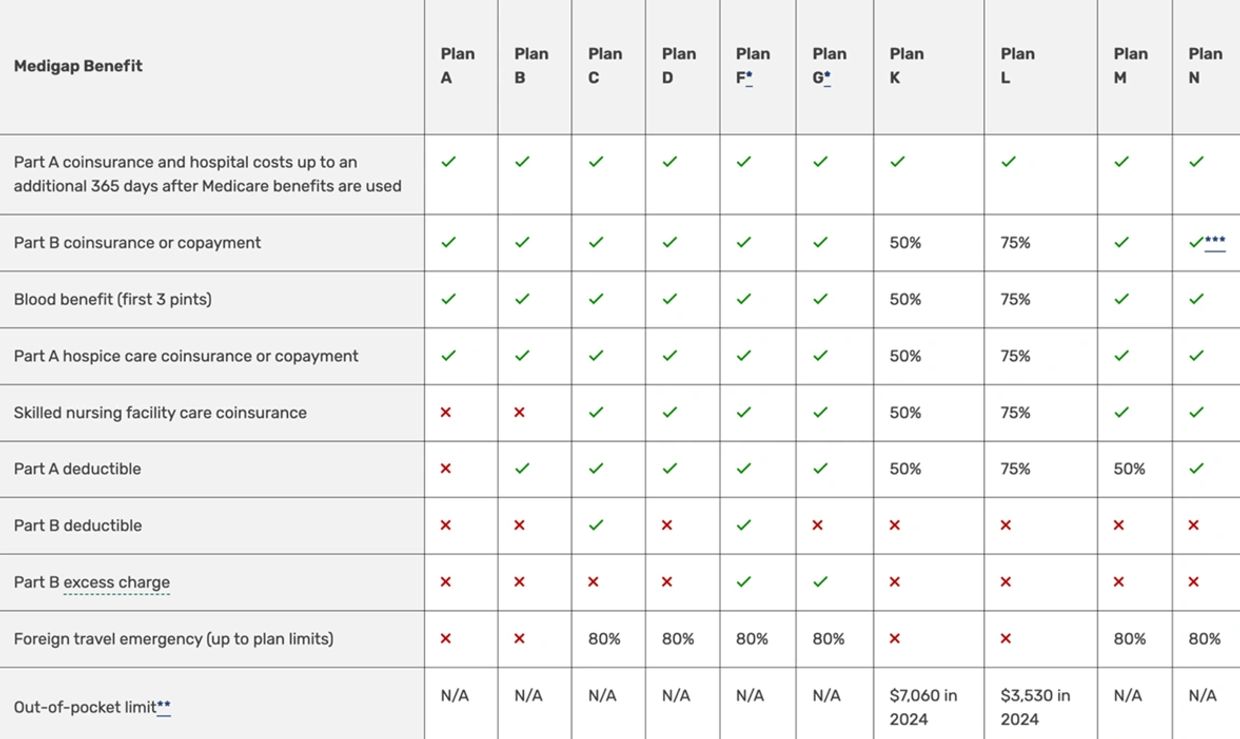This screenshot has width=1240, height=739.
Task: Click the underlined "excess charge" term
Action: [116, 582]
